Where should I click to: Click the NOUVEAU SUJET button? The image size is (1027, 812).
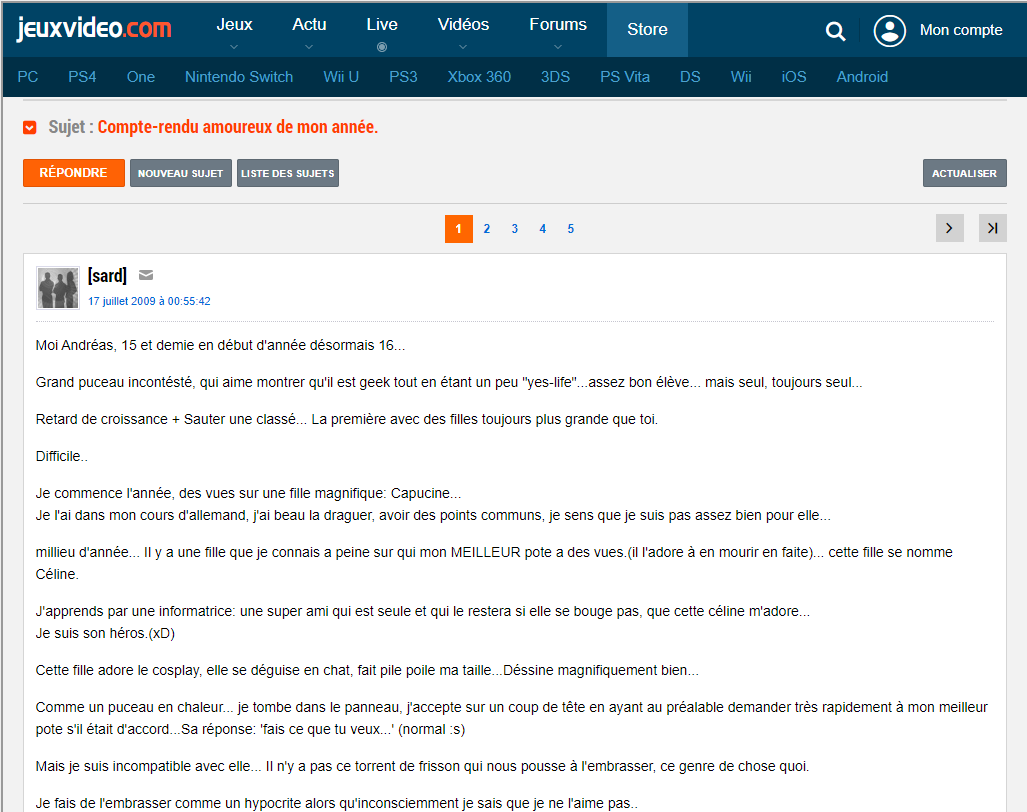click(181, 173)
